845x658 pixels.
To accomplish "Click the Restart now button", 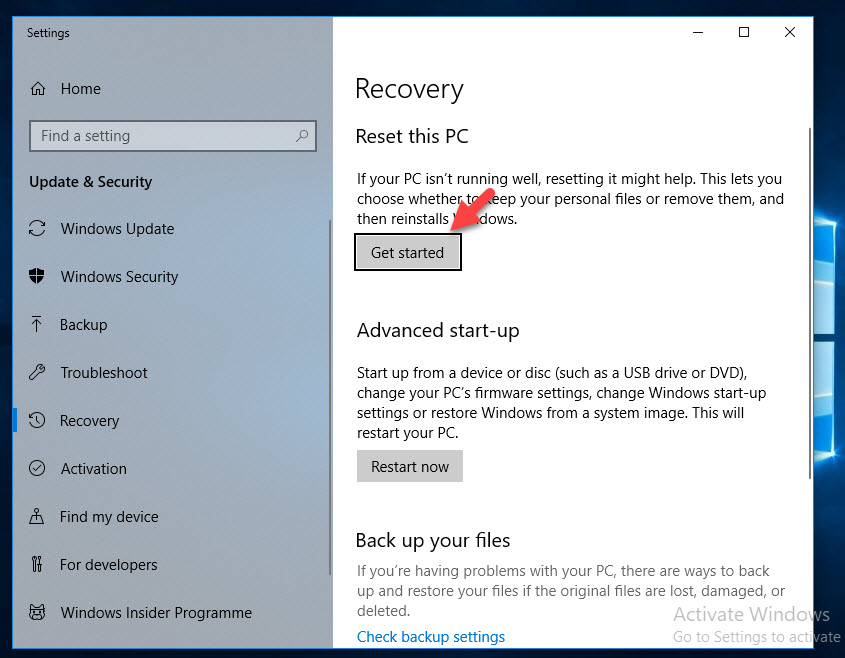I will tap(410, 466).
